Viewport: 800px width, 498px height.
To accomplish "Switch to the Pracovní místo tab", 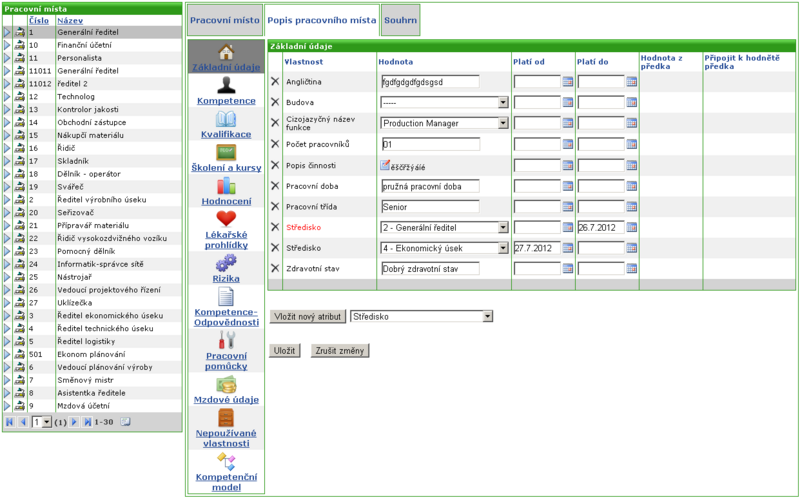I will point(224,20).
